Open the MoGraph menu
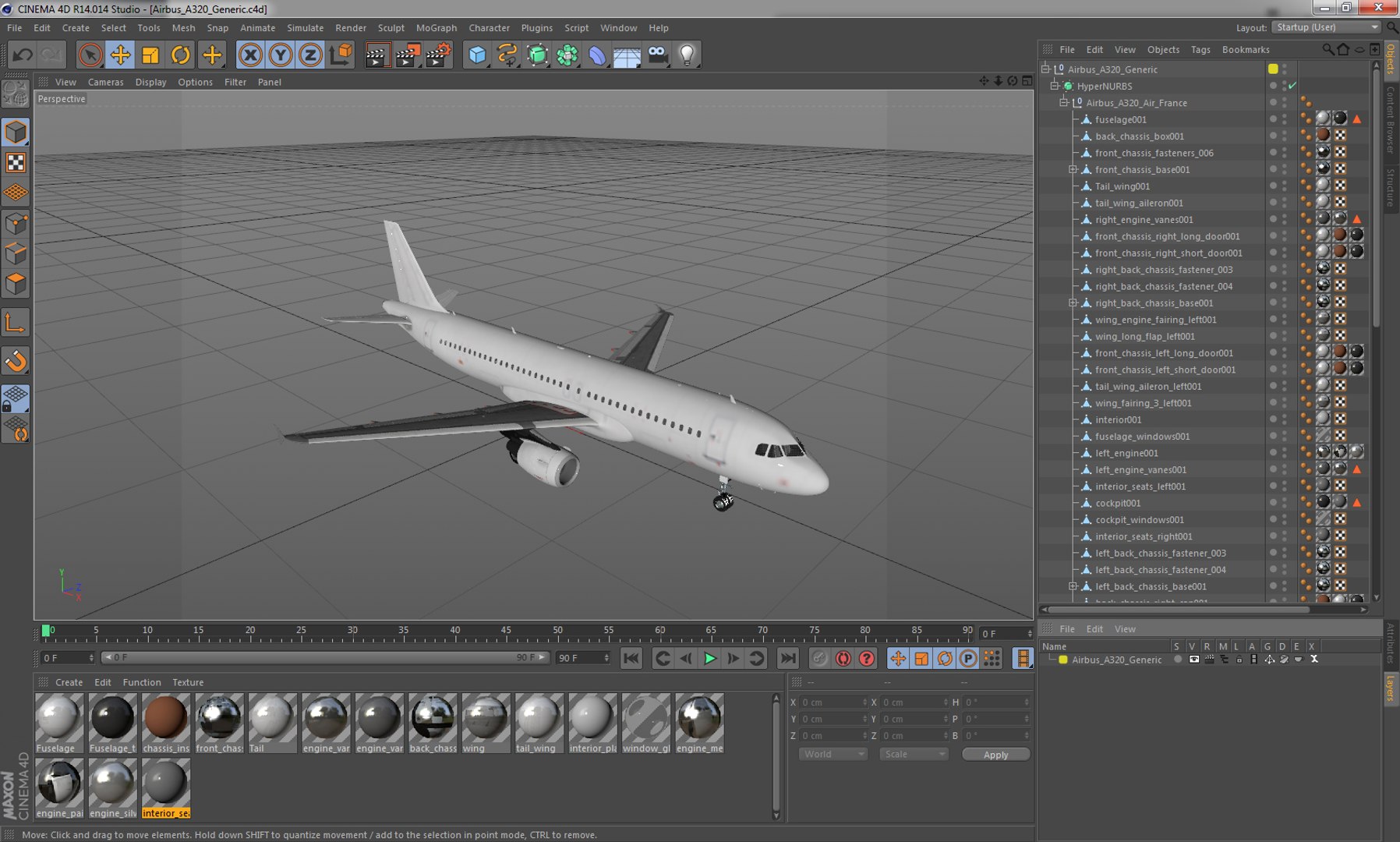This screenshot has height=842, width=1400. click(437, 27)
